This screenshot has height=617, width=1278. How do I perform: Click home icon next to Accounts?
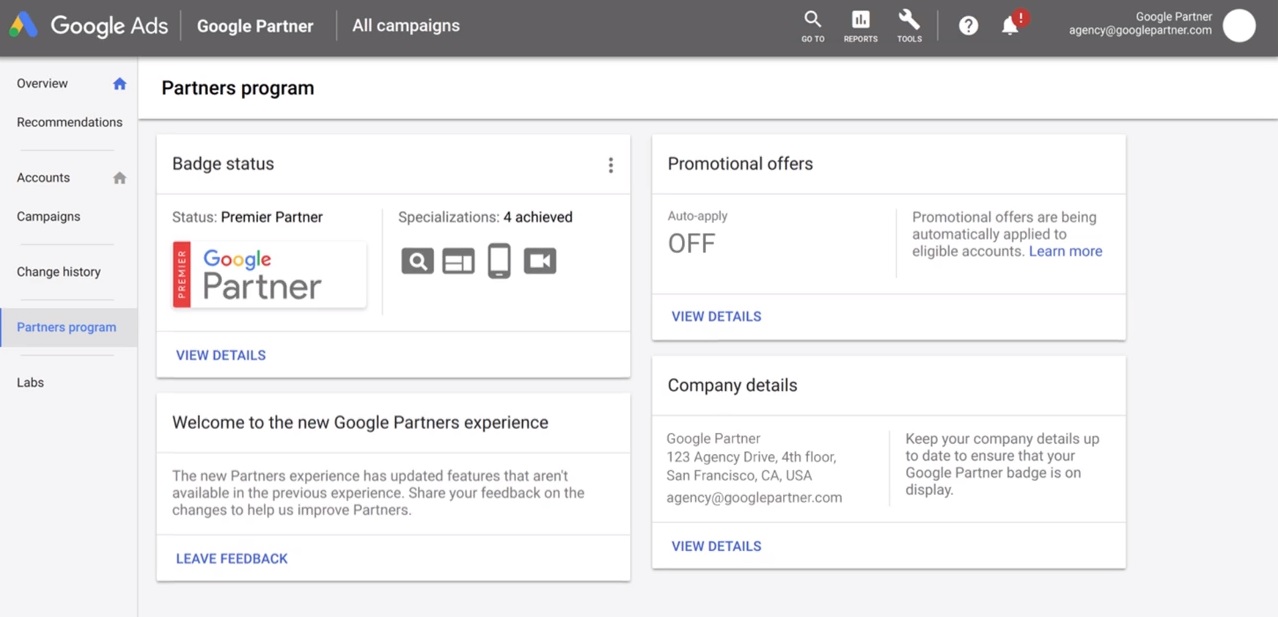[x=120, y=178]
